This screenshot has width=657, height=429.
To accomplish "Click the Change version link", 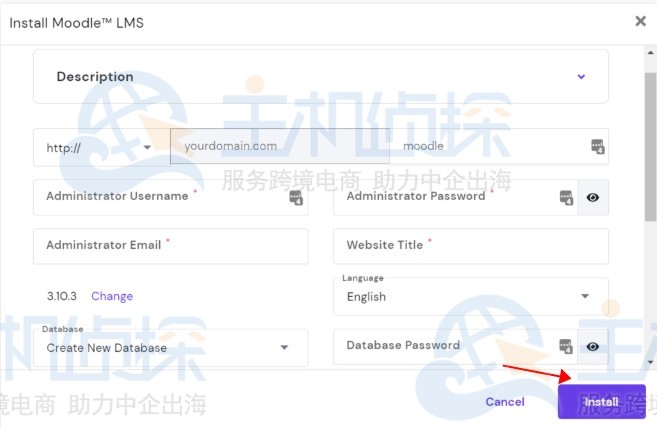I will 112,296.
